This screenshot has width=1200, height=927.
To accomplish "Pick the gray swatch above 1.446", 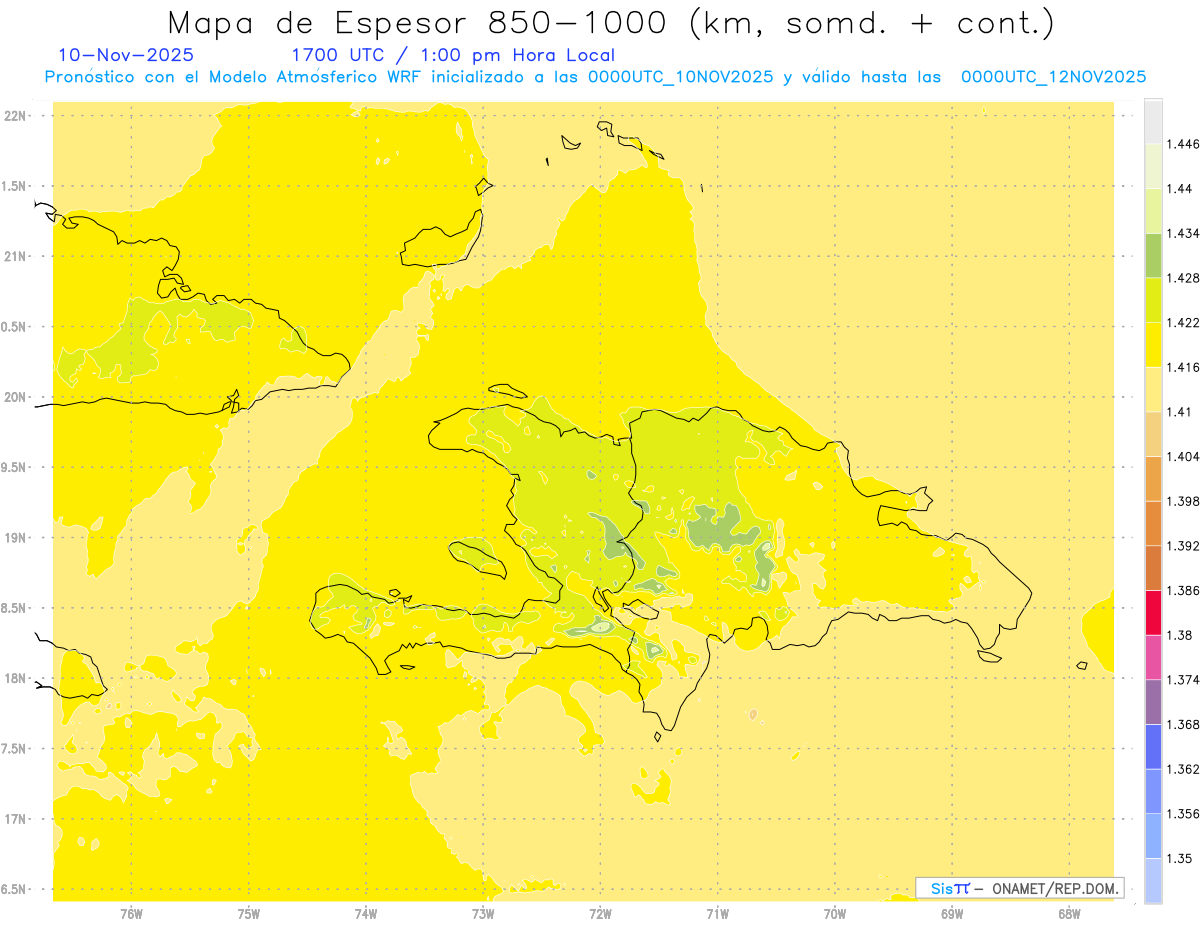I will (1153, 121).
